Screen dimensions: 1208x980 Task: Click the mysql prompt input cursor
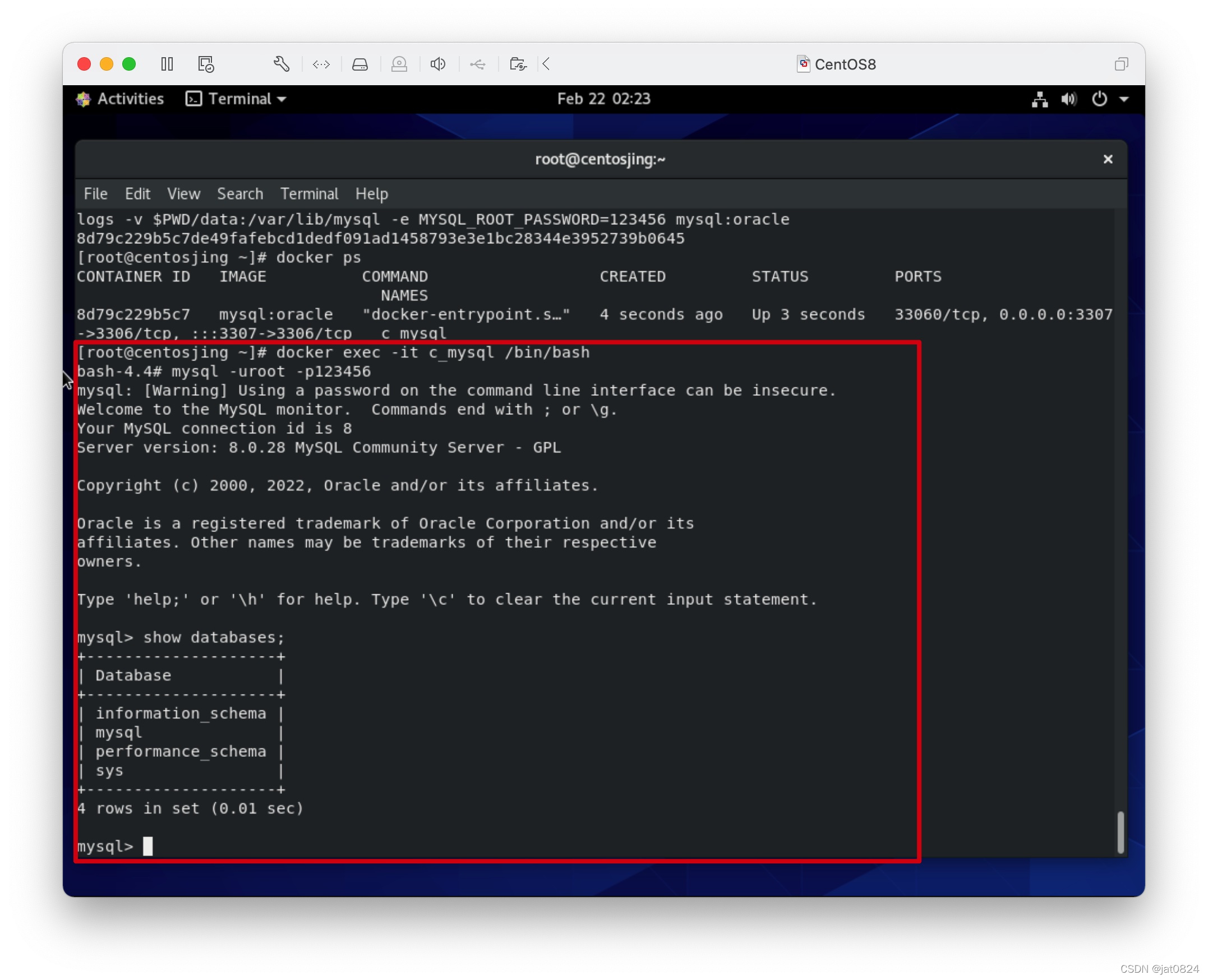[x=149, y=846]
